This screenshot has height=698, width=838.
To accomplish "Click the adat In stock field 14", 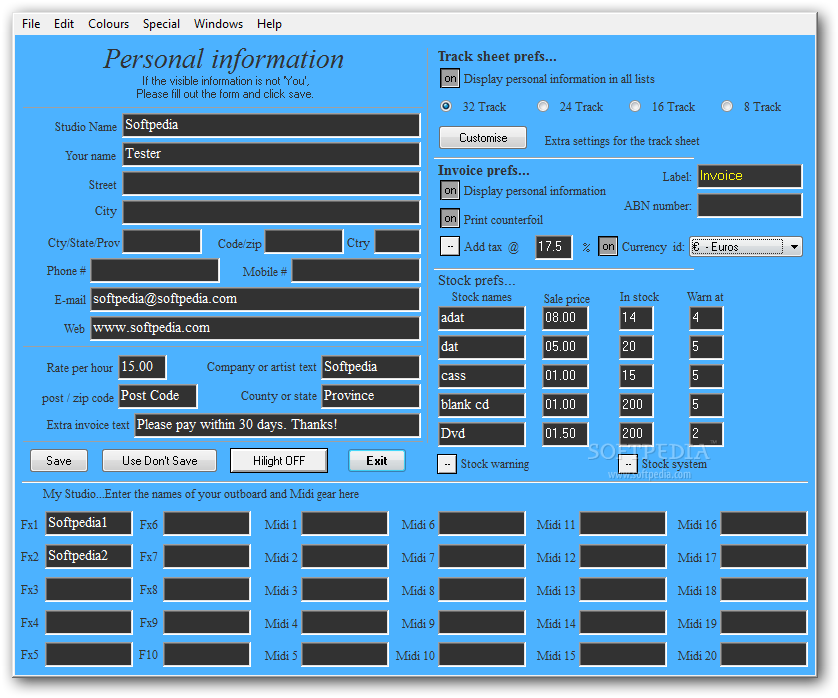I will [636, 319].
